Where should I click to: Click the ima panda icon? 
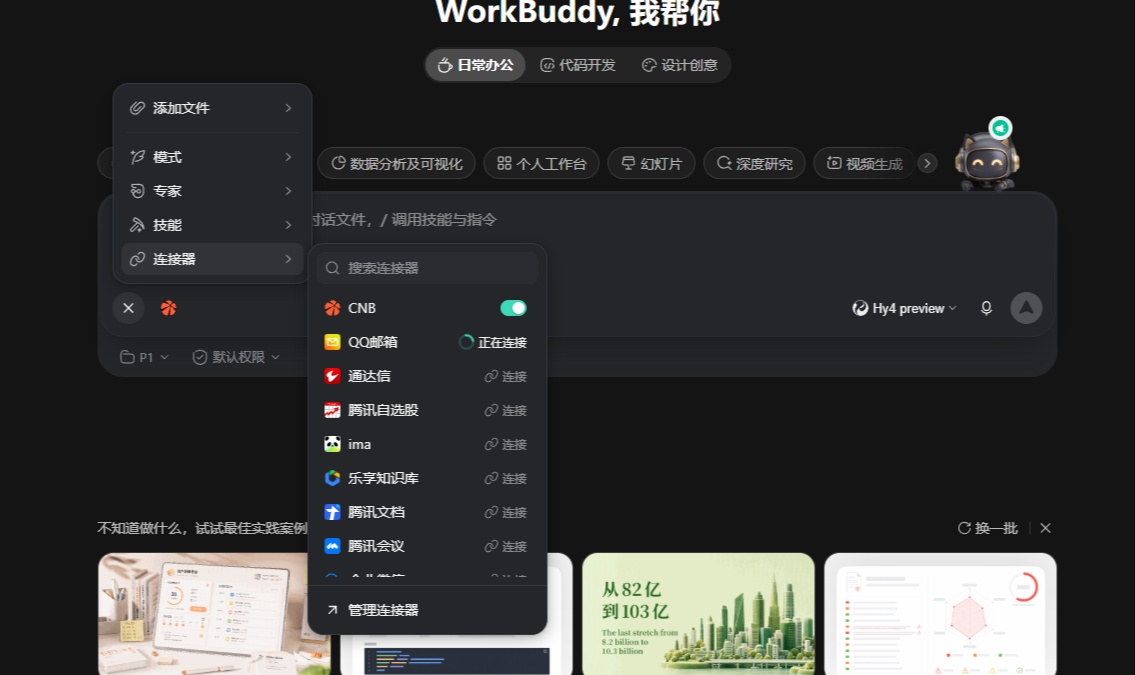[332, 444]
